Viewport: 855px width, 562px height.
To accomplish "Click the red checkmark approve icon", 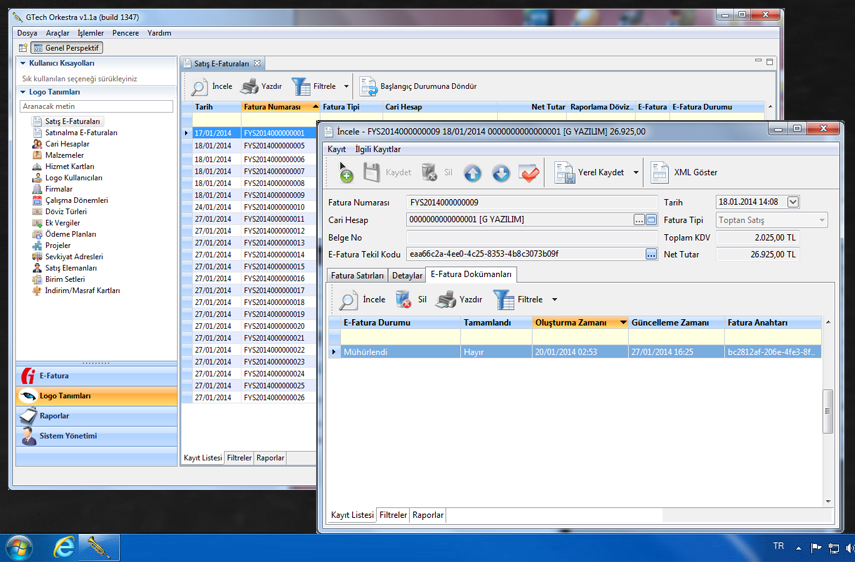I will pos(529,173).
